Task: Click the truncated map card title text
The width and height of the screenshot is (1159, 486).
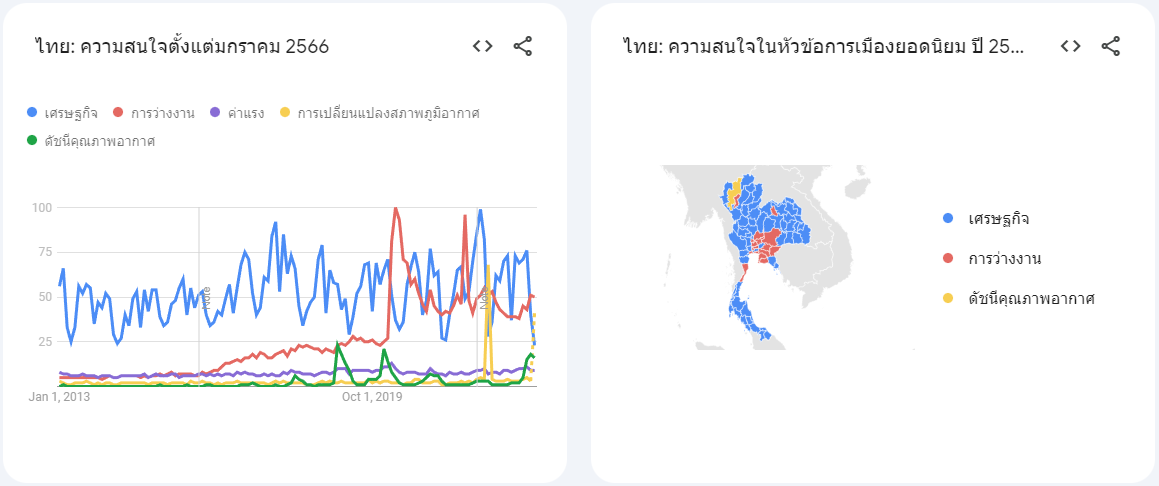Action: pyautogui.click(x=825, y=47)
